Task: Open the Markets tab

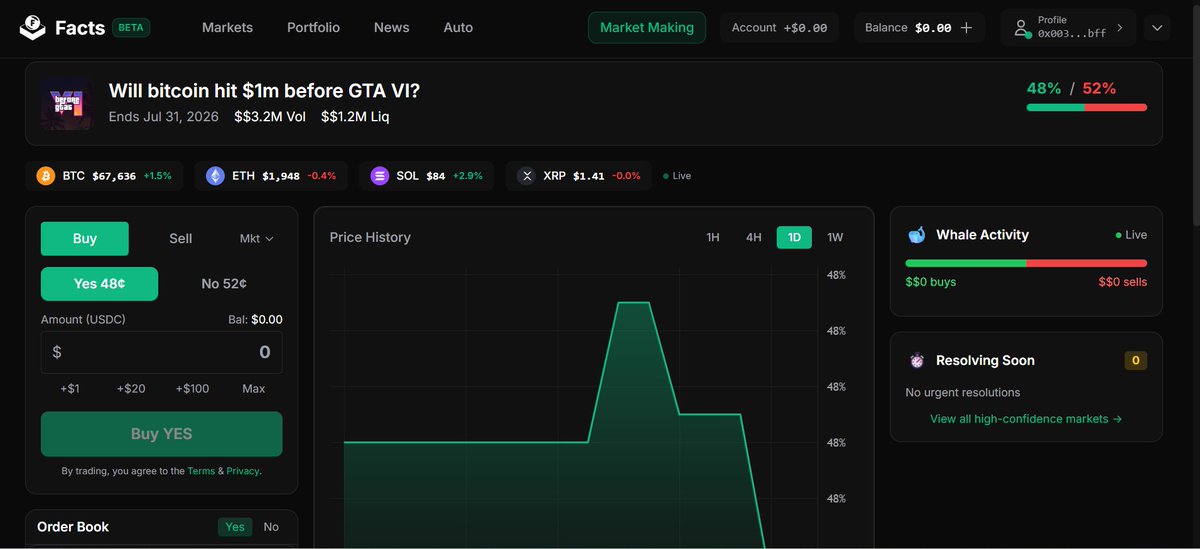Action: 227,28
